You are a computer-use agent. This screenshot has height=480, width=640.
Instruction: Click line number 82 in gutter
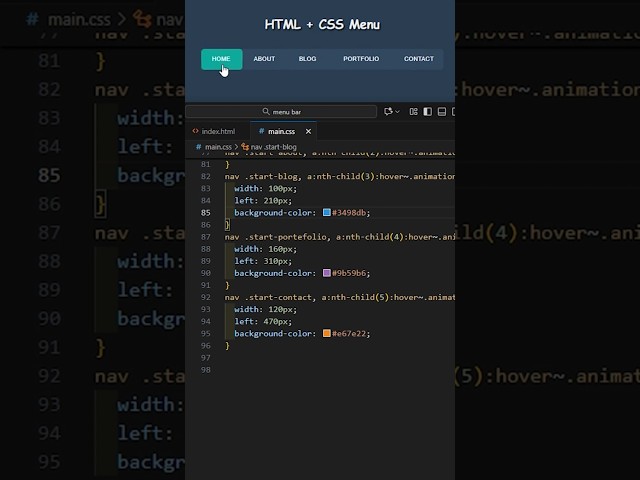(206, 176)
